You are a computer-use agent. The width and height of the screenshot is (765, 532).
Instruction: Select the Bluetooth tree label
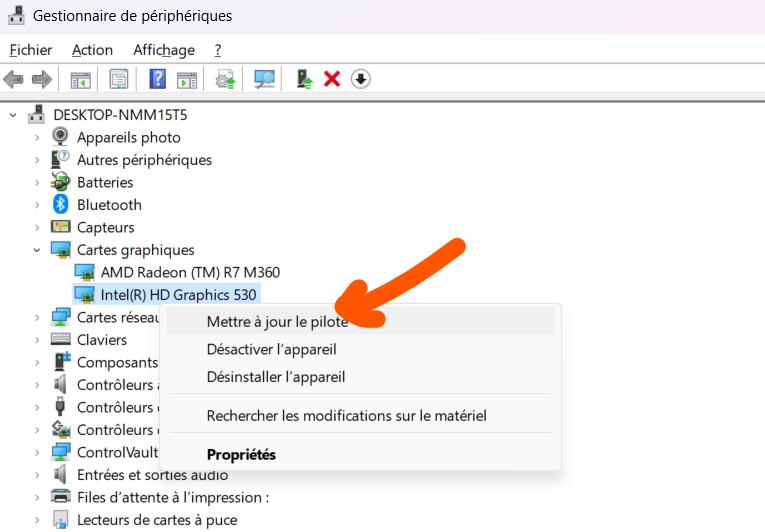109,205
